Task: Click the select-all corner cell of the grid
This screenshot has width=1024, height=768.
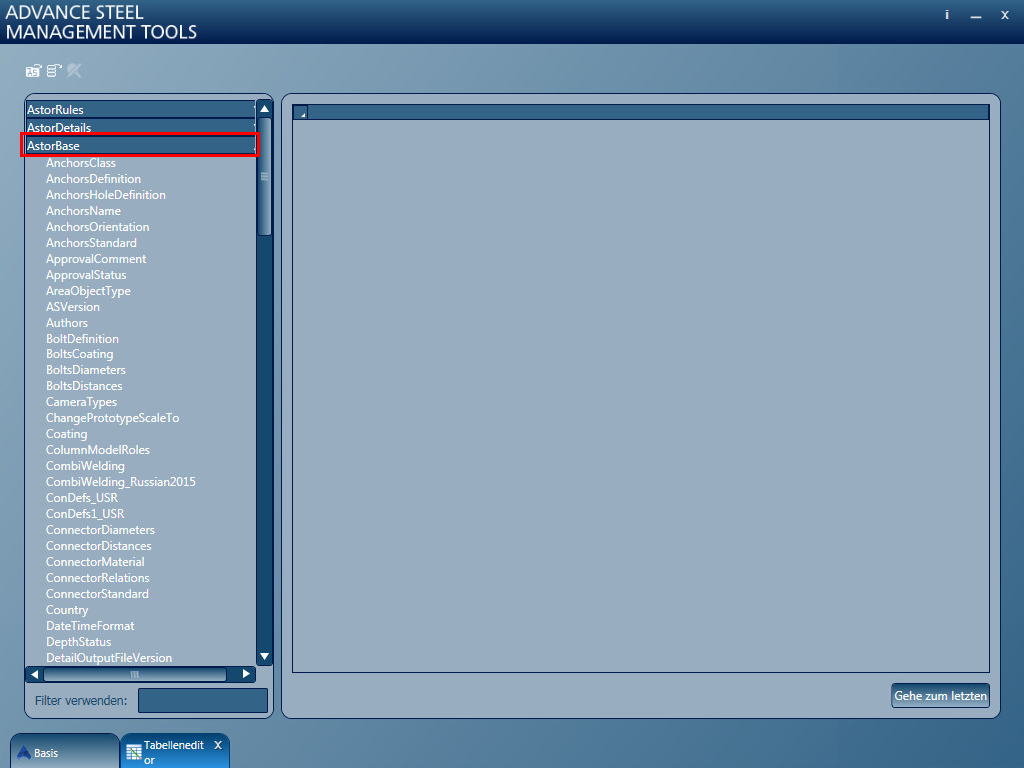Action: (x=300, y=112)
